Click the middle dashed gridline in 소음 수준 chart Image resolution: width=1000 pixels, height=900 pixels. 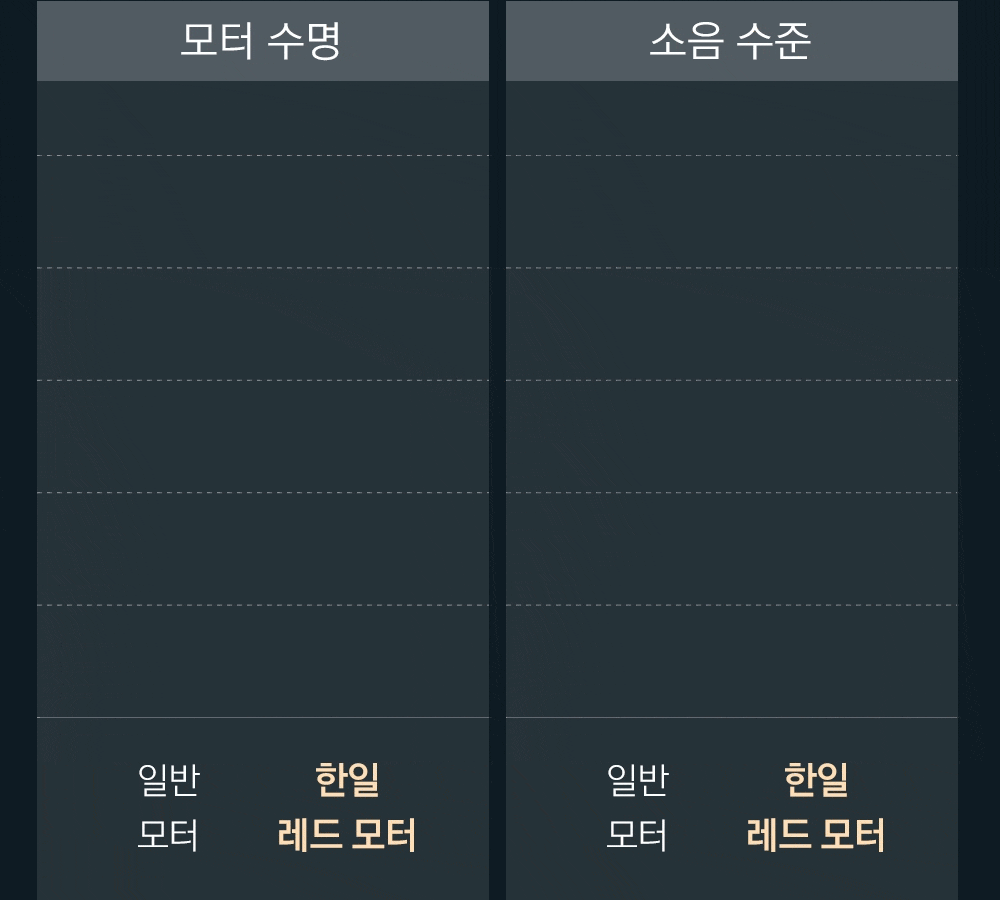732,380
